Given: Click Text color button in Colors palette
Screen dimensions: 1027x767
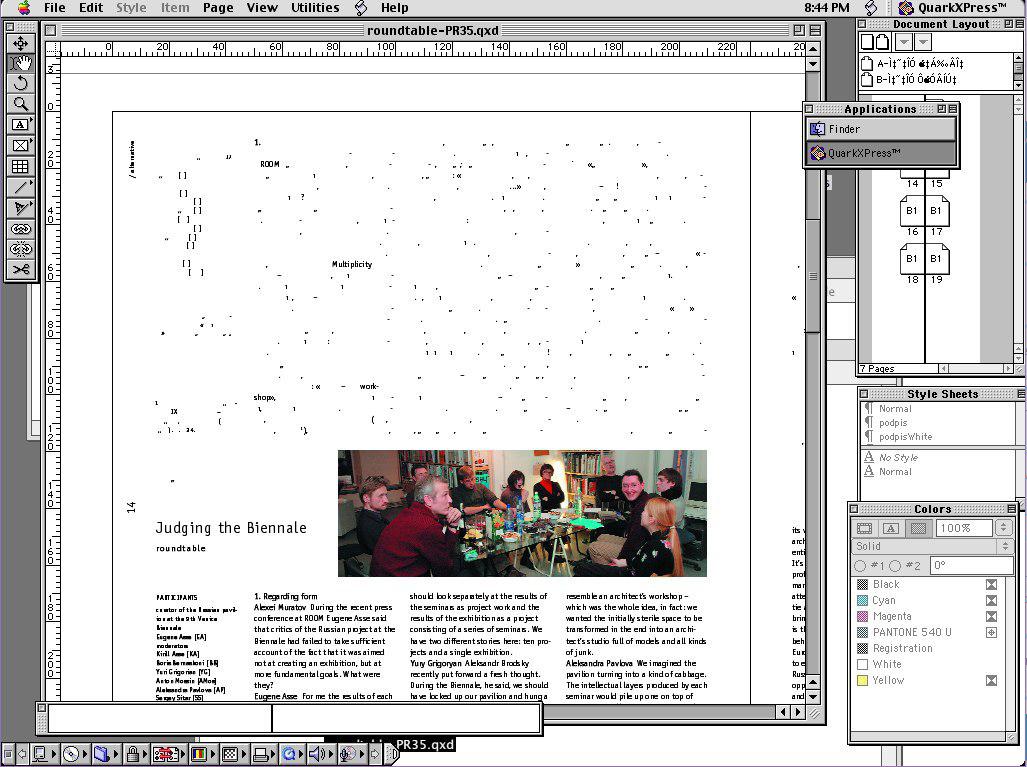Looking at the screenshot, I should [x=891, y=528].
